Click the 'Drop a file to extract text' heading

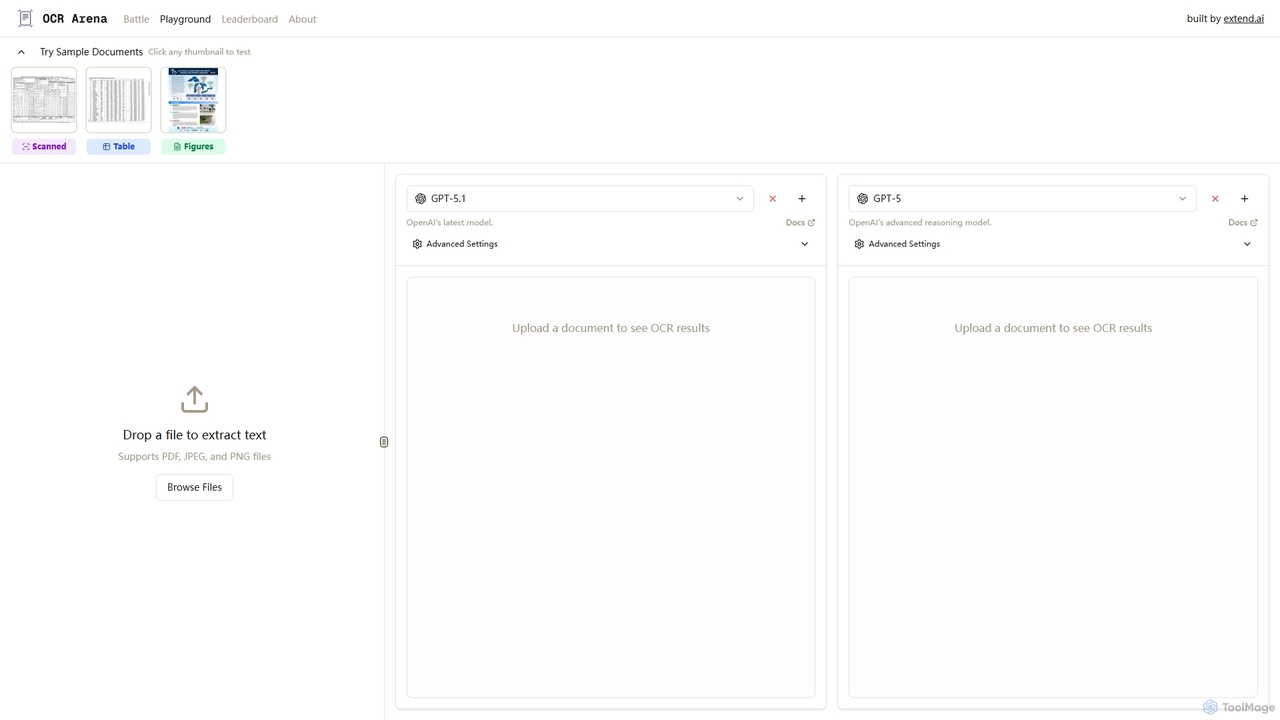coord(194,435)
